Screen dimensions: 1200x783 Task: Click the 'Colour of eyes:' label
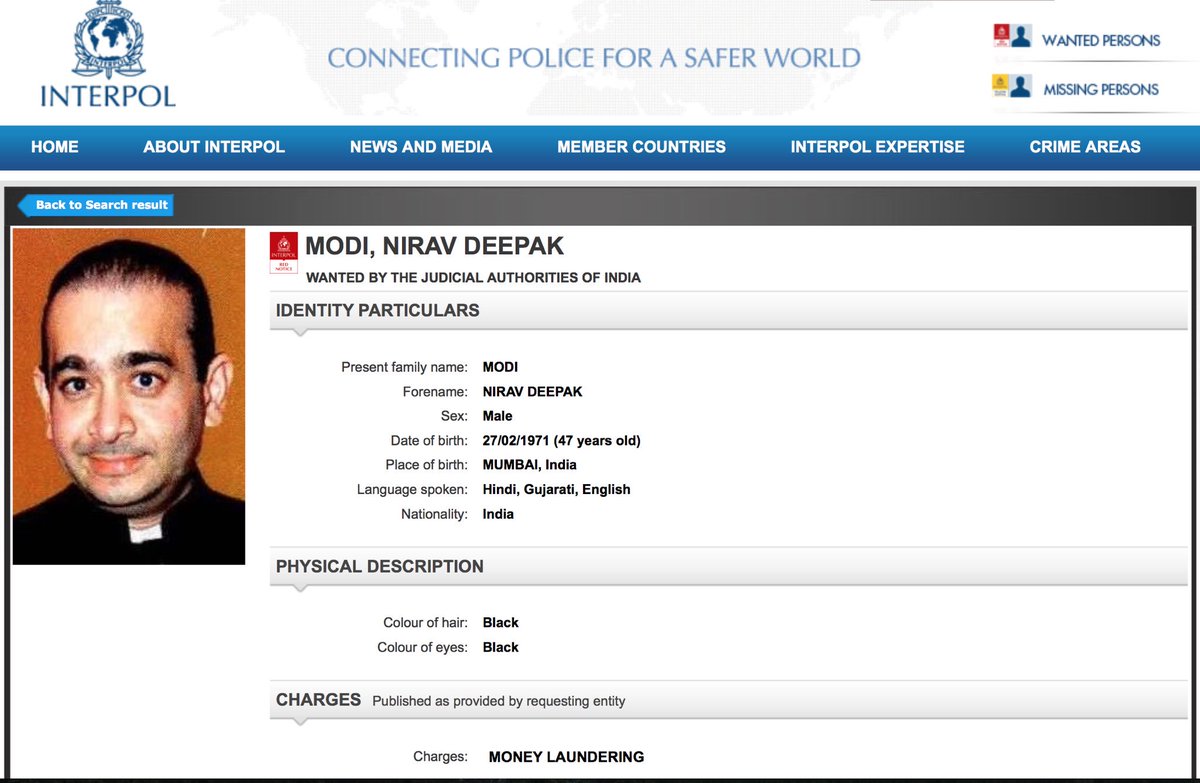click(422, 648)
